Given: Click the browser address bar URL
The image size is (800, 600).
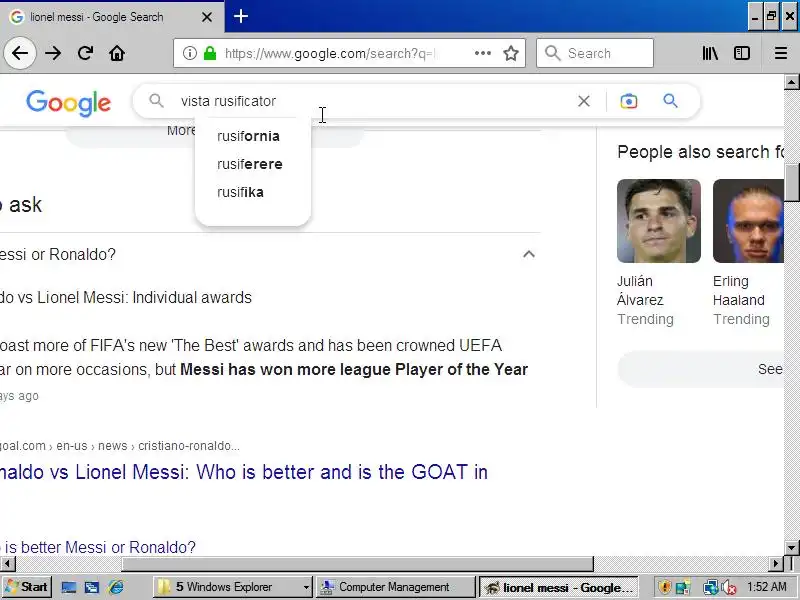Looking at the screenshot, I should pyautogui.click(x=329, y=53).
